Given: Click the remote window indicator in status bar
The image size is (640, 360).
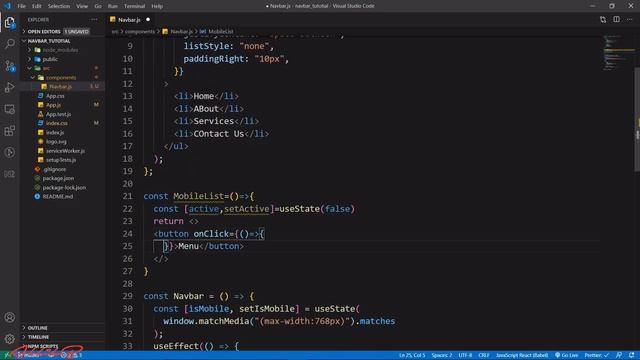Looking at the screenshot, I should pyautogui.click(x=7, y=355).
